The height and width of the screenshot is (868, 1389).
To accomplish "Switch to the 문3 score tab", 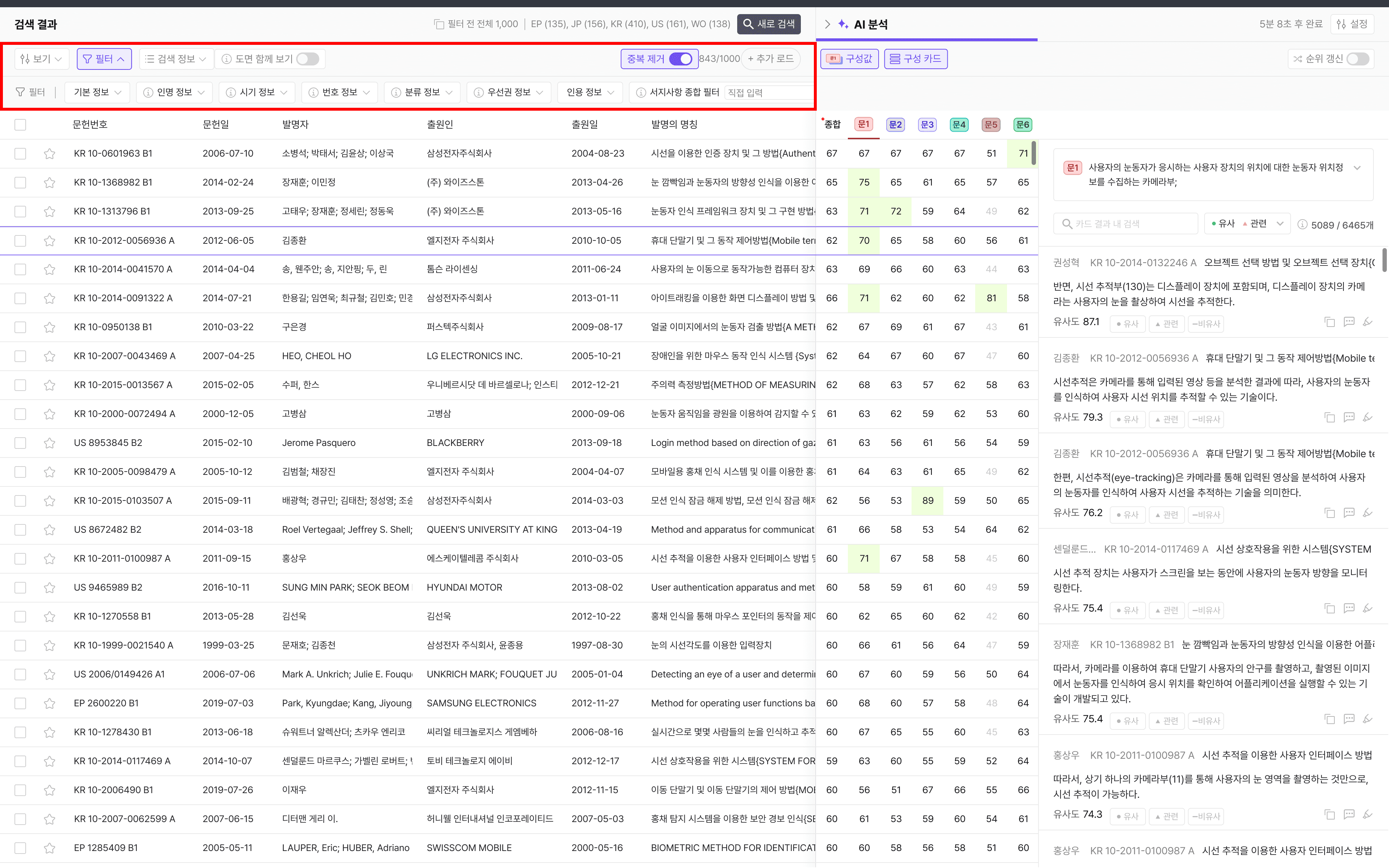I will click(927, 124).
